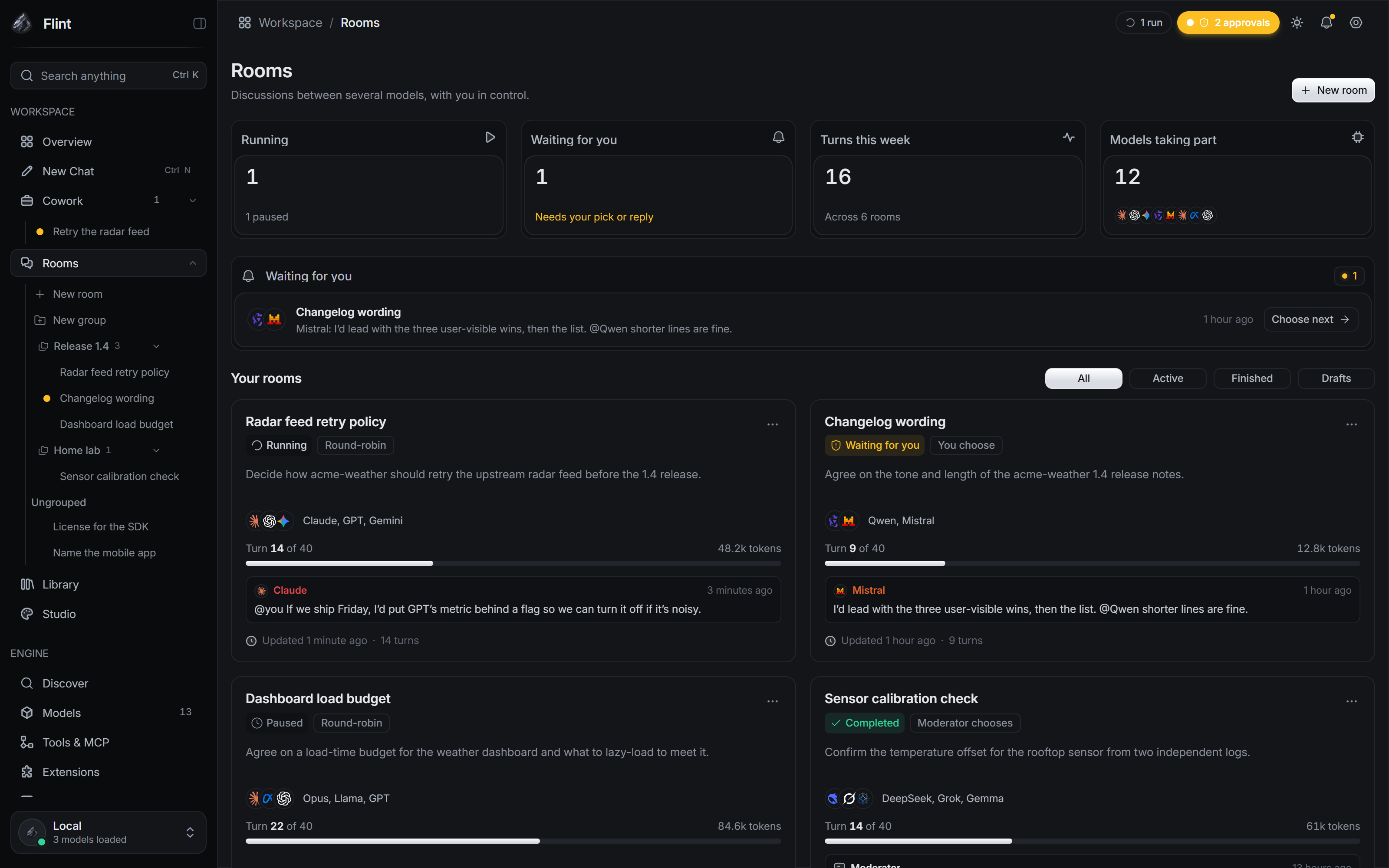1389x868 pixels.
Task: Click the Radar feed retry policy progress bar
Action: coord(513,564)
